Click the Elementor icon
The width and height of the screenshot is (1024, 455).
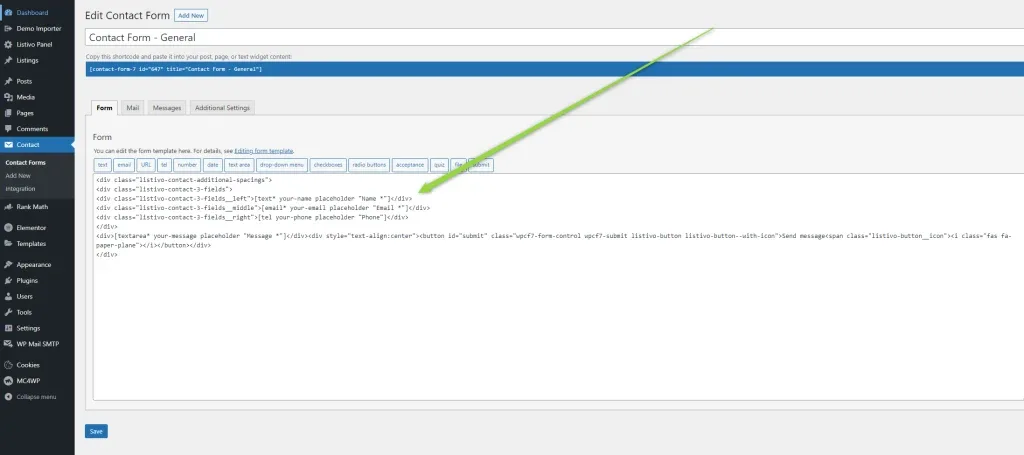click(8, 228)
